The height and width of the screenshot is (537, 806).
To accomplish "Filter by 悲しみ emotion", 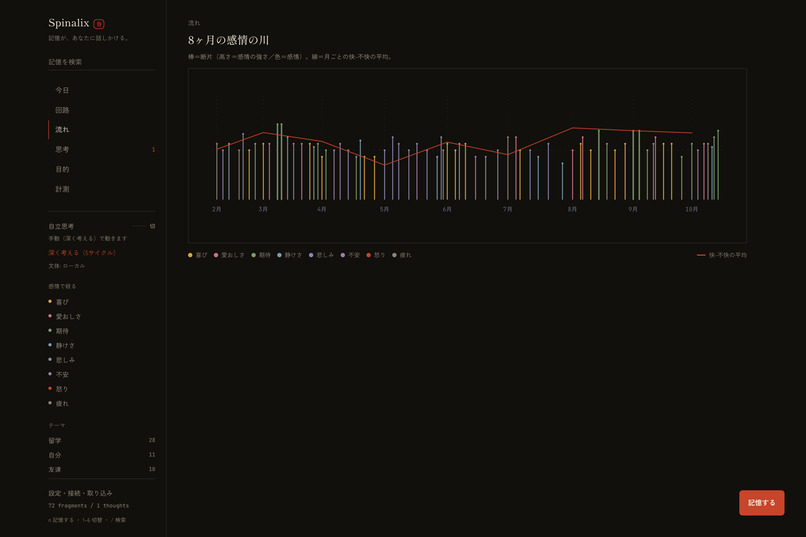I will (x=62, y=360).
